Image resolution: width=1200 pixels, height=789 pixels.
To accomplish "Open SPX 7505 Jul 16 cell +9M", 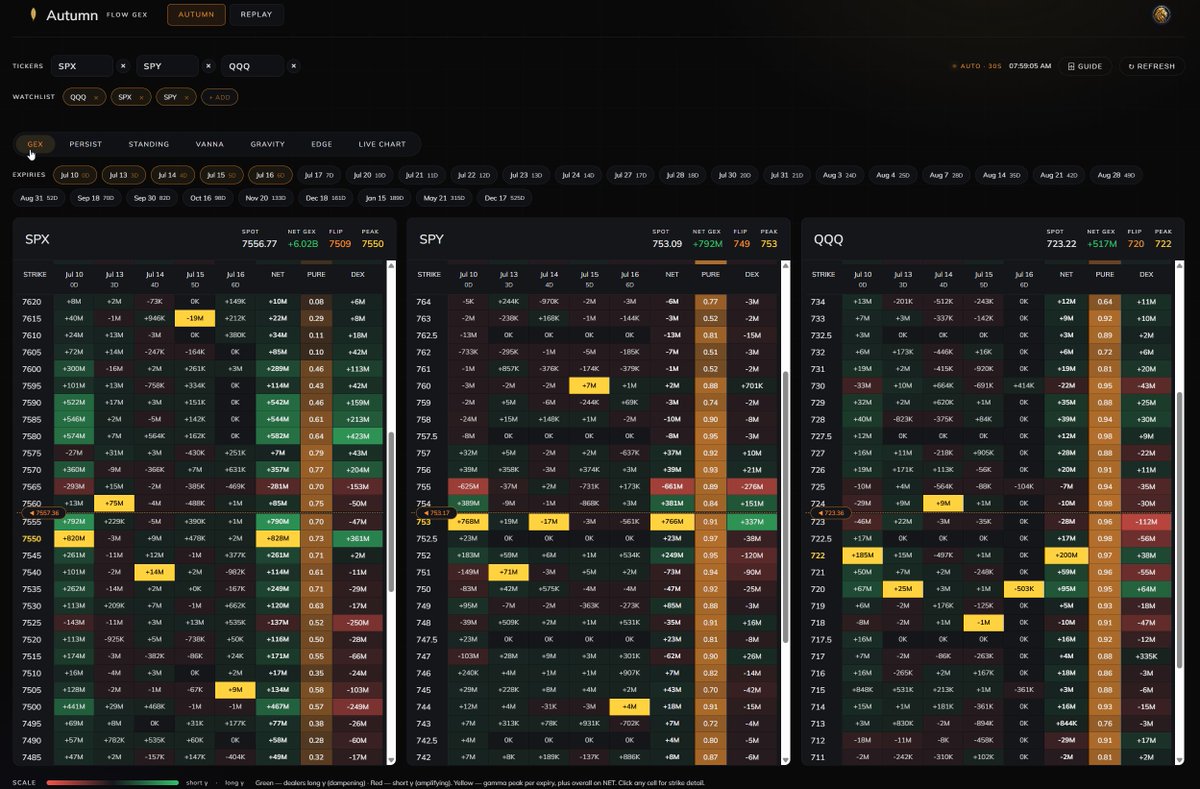I will pyautogui.click(x=235, y=690).
